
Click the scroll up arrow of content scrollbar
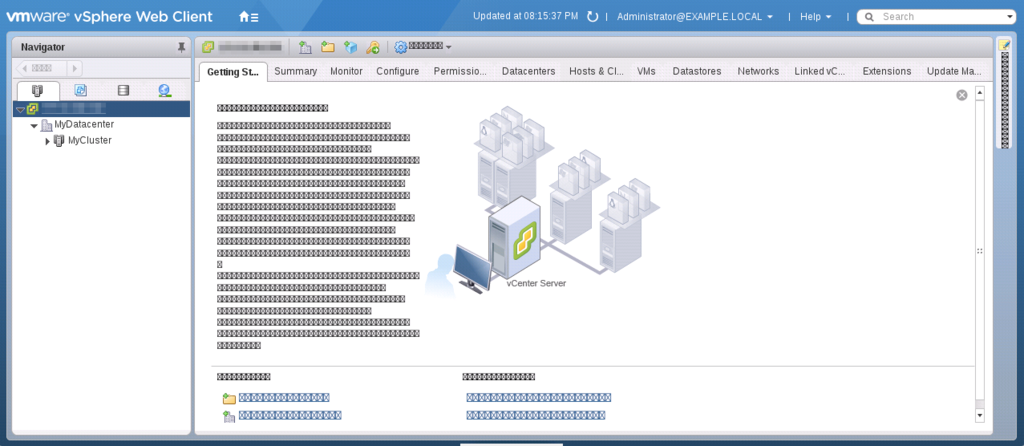[x=980, y=93]
